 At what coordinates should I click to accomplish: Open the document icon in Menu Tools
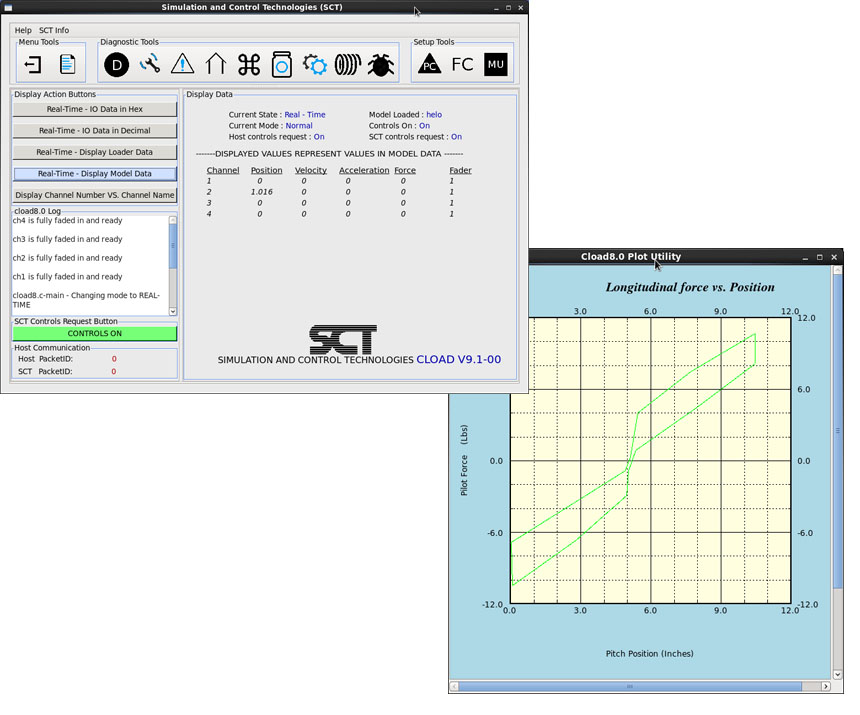click(67, 65)
